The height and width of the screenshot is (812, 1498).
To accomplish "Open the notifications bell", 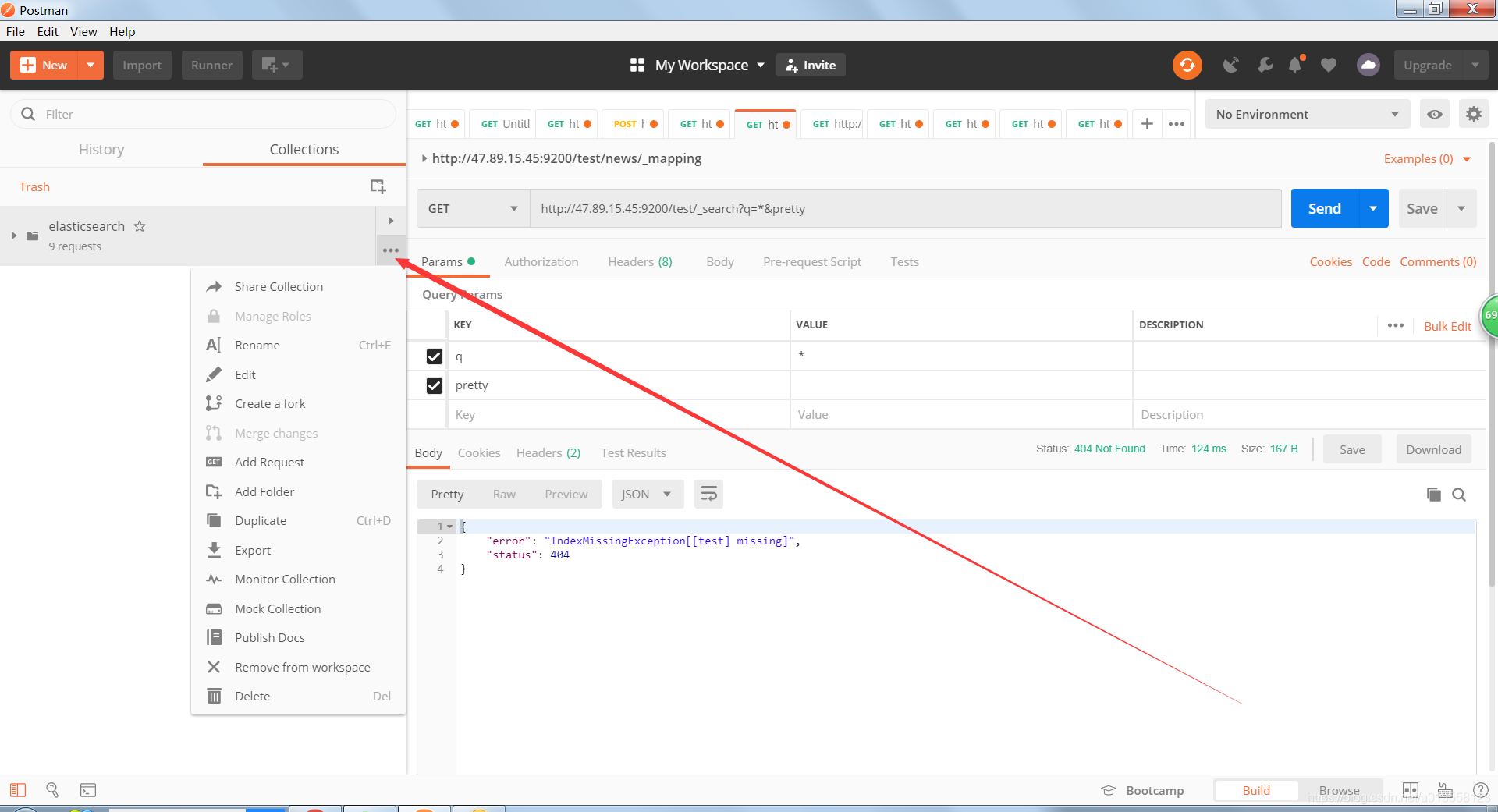I will click(x=1296, y=65).
